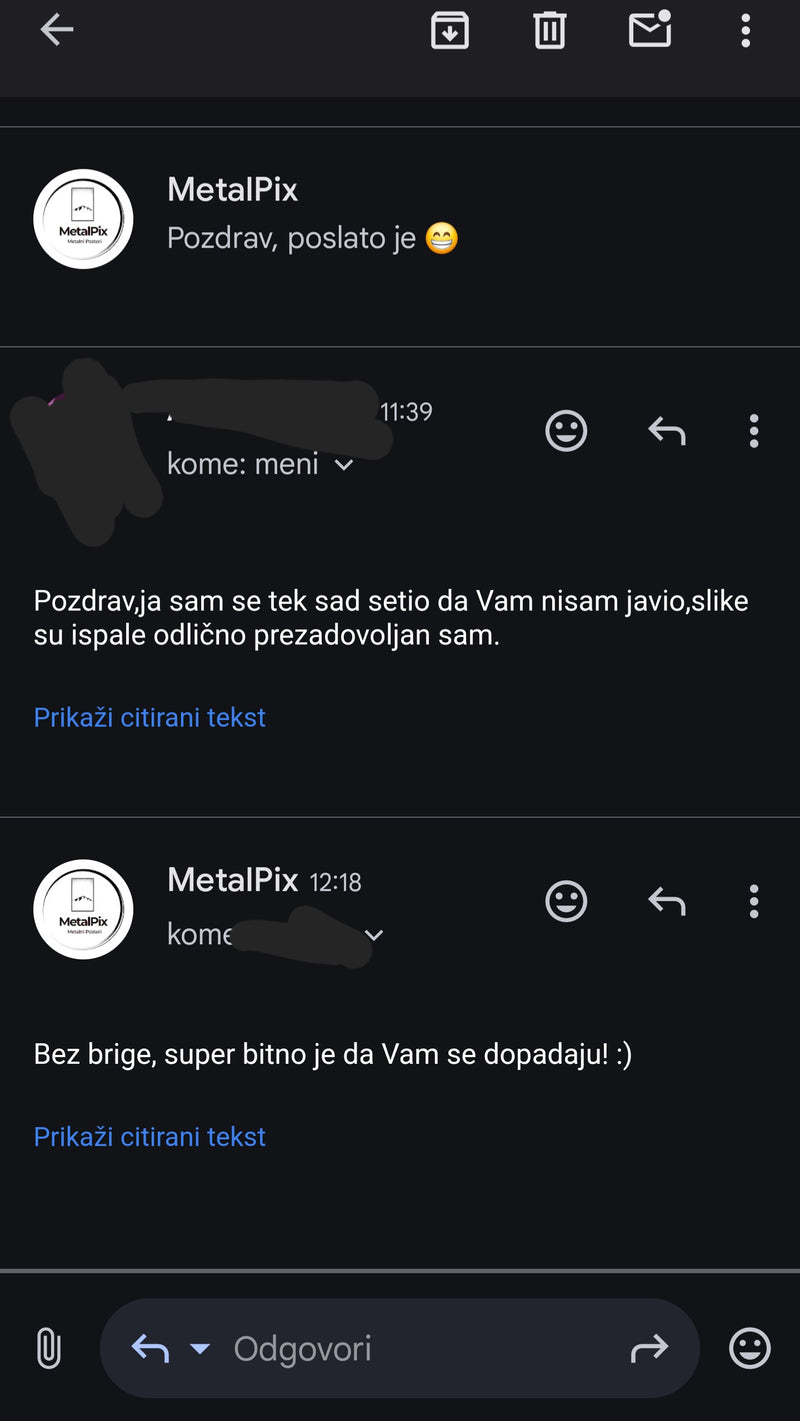Open more options for the 11:39 message
The image size is (800, 1421).
pyautogui.click(x=754, y=432)
